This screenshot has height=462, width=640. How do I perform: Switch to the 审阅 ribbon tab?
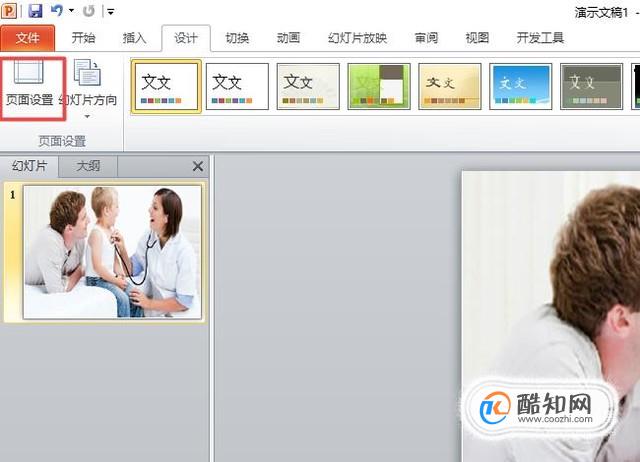[426, 38]
